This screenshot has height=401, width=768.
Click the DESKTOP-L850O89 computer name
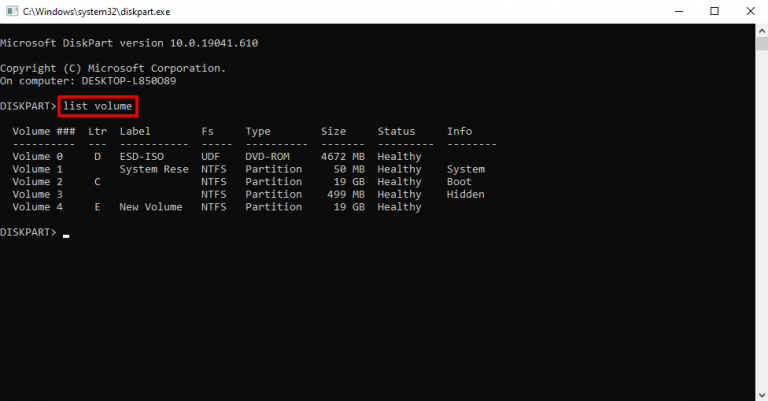click(129, 81)
